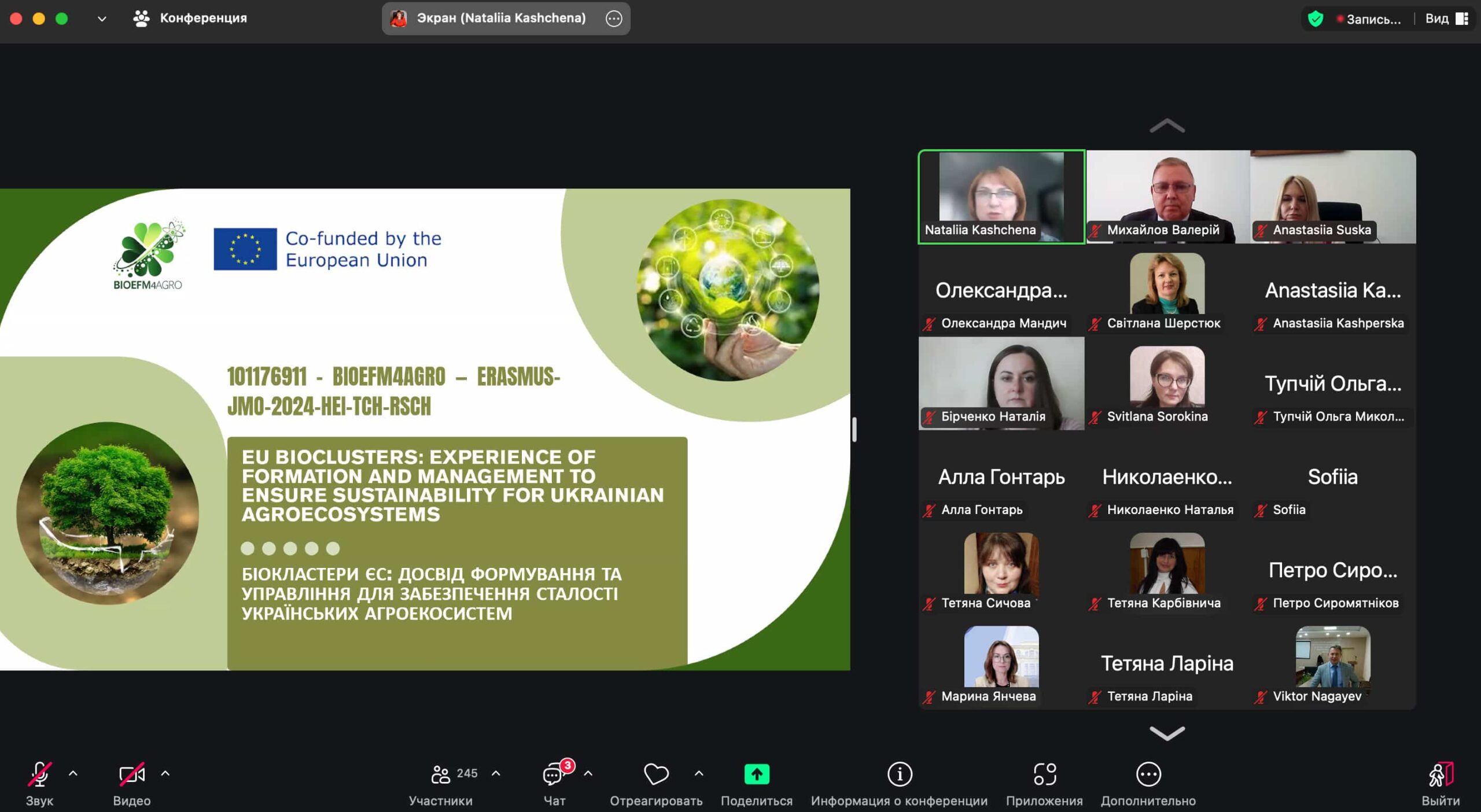
Task: Expand the participants options arrow
Action: (496, 773)
